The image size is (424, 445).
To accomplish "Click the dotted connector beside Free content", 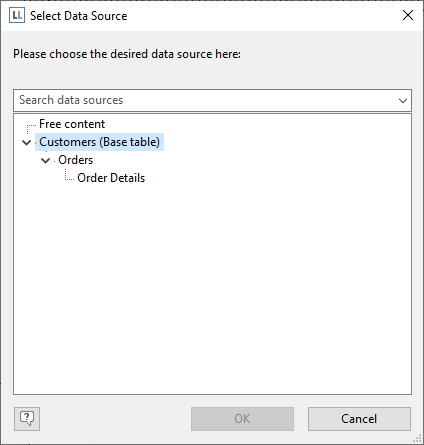I will (x=31, y=128).
